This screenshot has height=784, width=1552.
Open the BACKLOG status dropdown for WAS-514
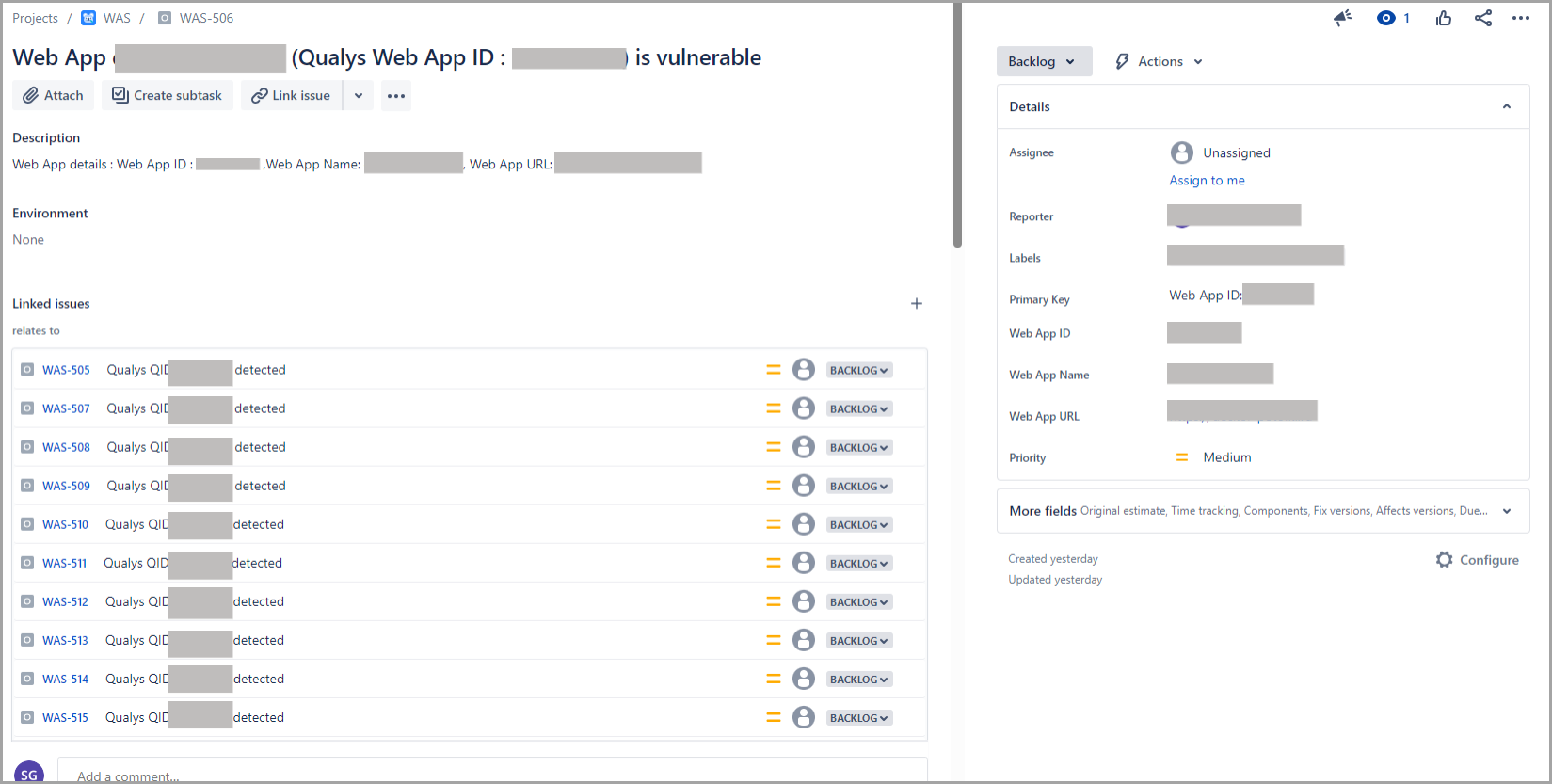click(x=859, y=679)
